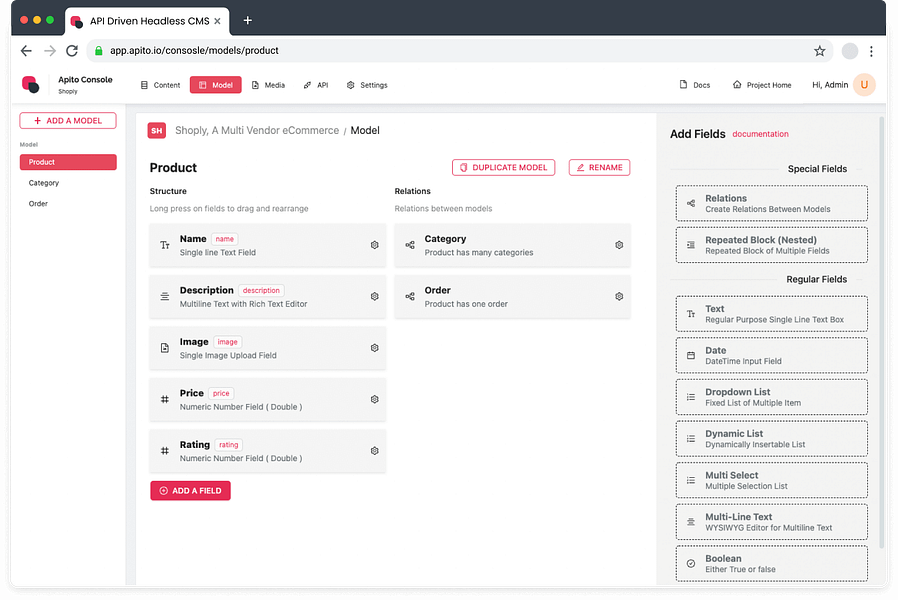Click ADD A MODEL button
Screen dimensions: 898x600
(68, 121)
